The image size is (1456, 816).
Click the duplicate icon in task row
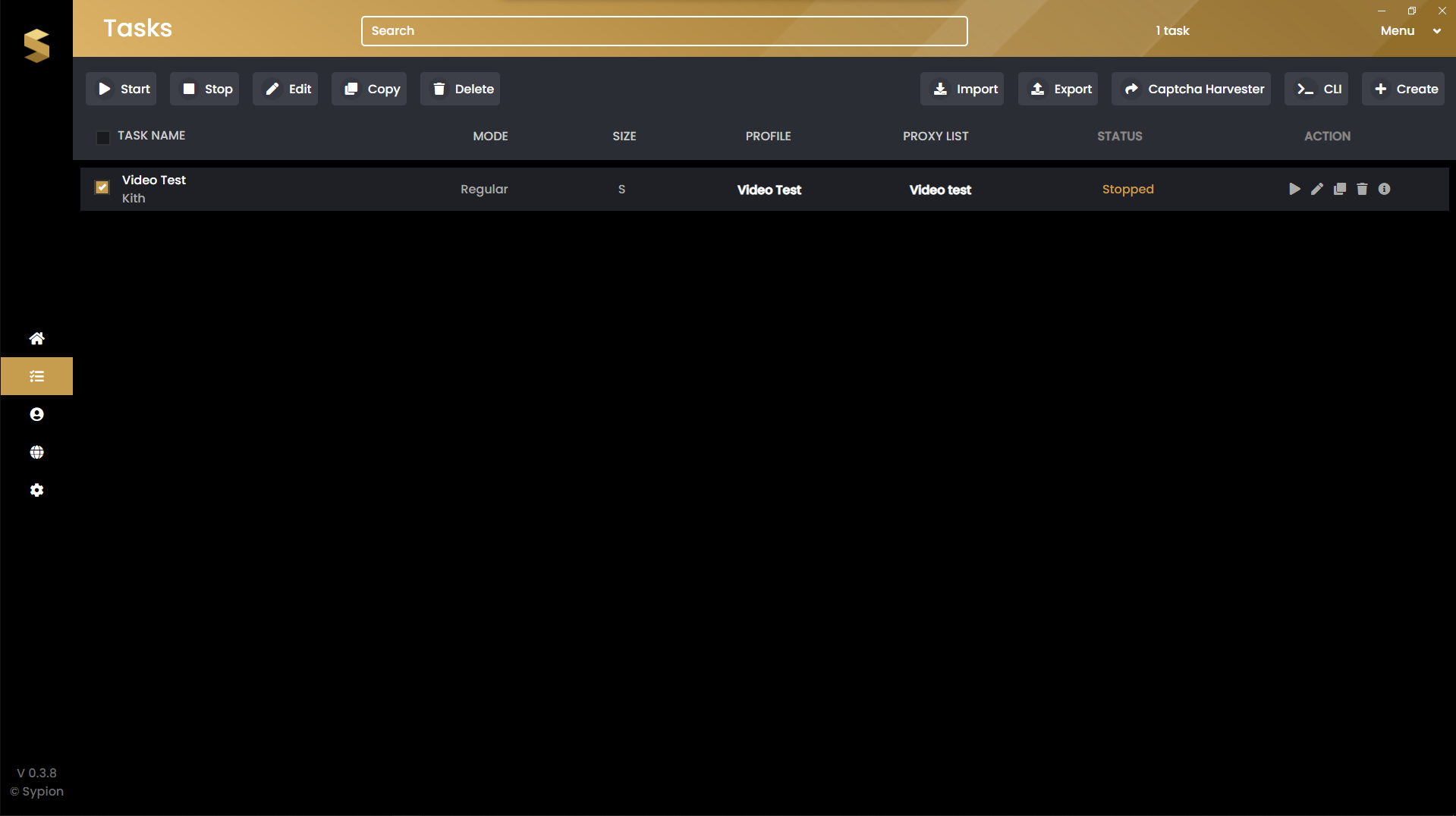[1340, 189]
